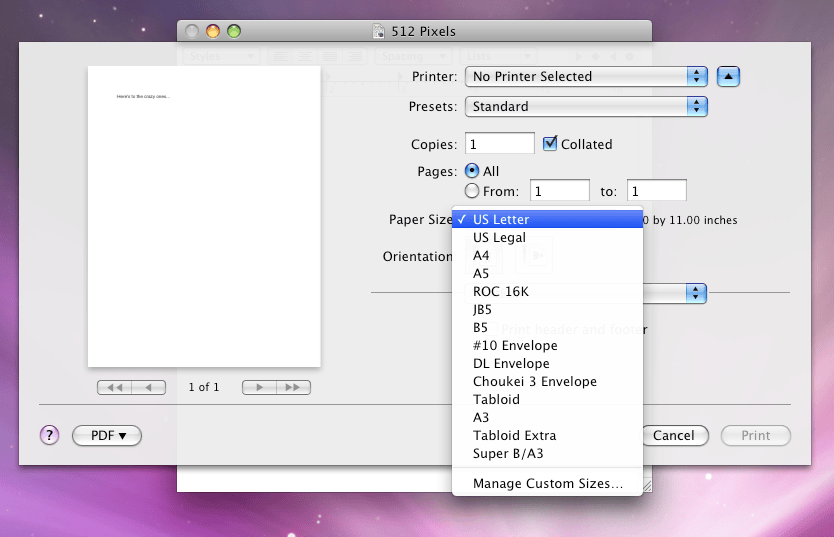Open the PDF options menu button
This screenshot has width=834, height=537.
coord(107,435)
